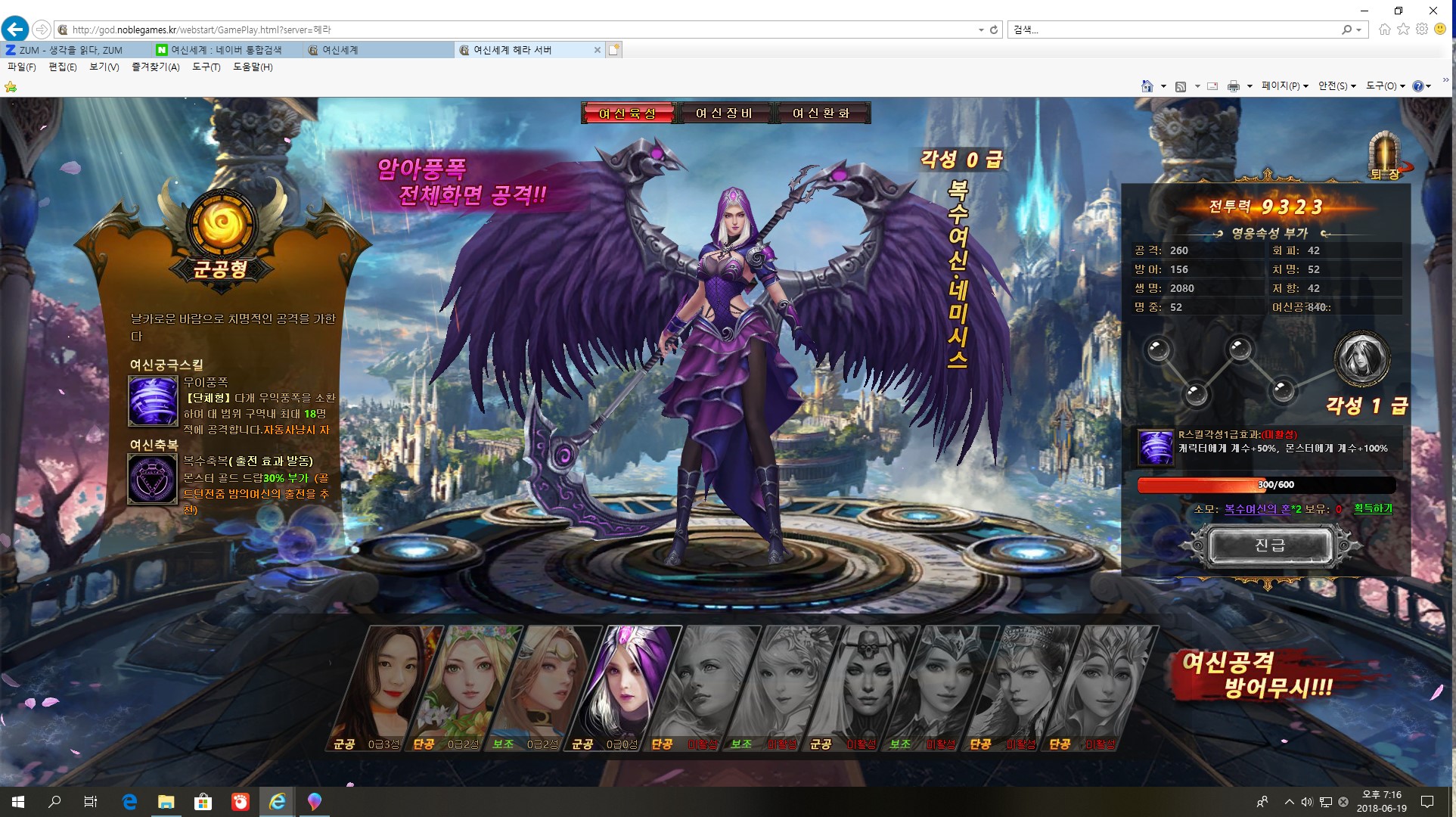Viewport: 1456px width, 817px height.
Task: Open the 즐겨찾기(A) menu
Action: pos(156,67)
